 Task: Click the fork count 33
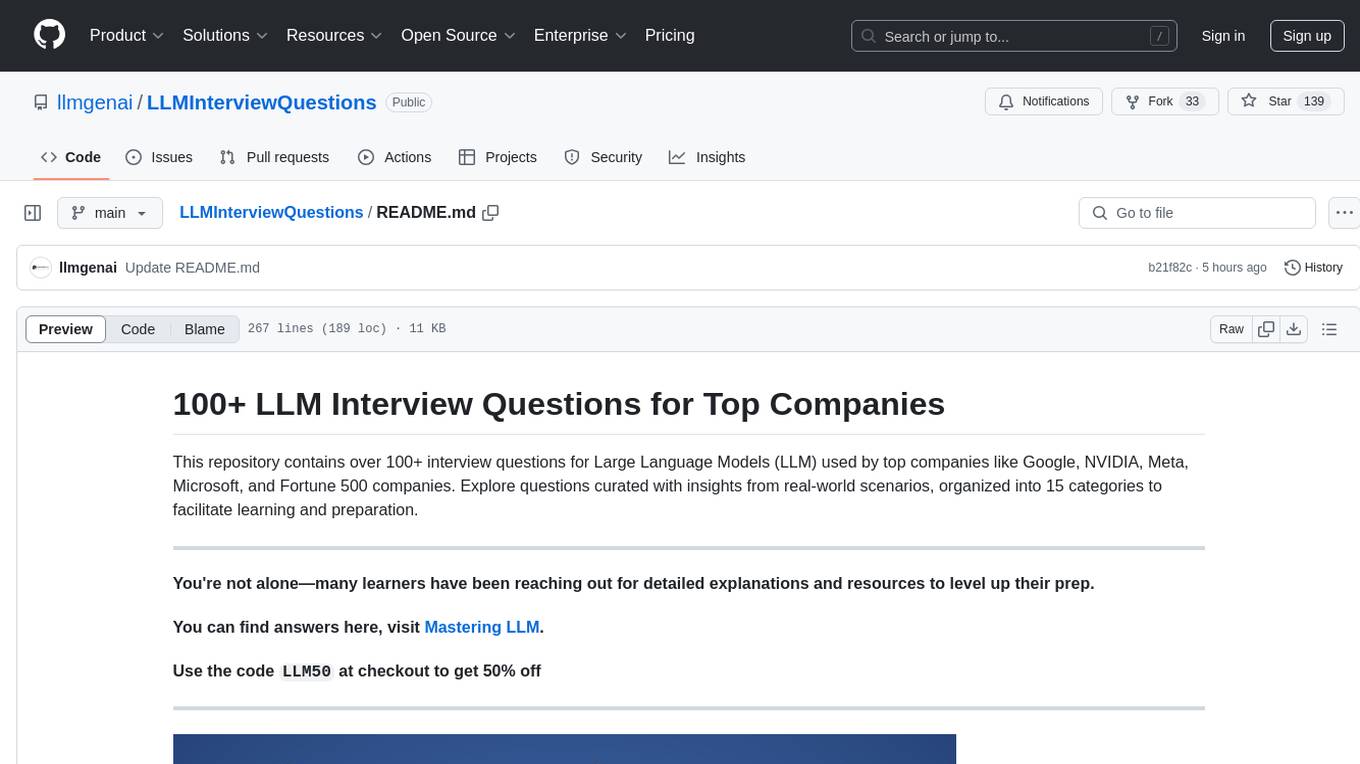(1191, 102)
